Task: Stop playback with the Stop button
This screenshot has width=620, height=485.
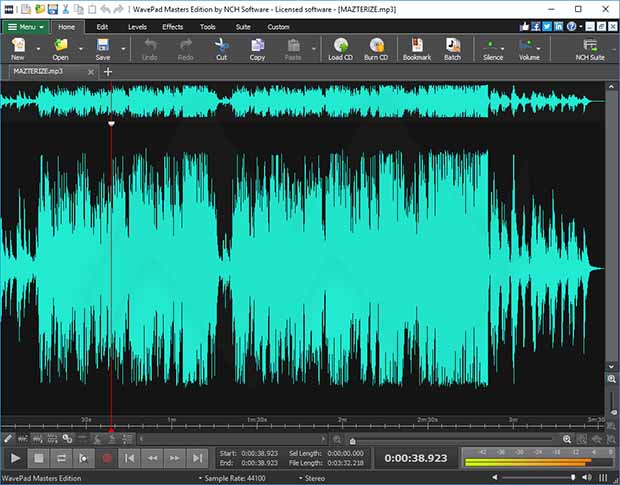Action: pos(39,458)
